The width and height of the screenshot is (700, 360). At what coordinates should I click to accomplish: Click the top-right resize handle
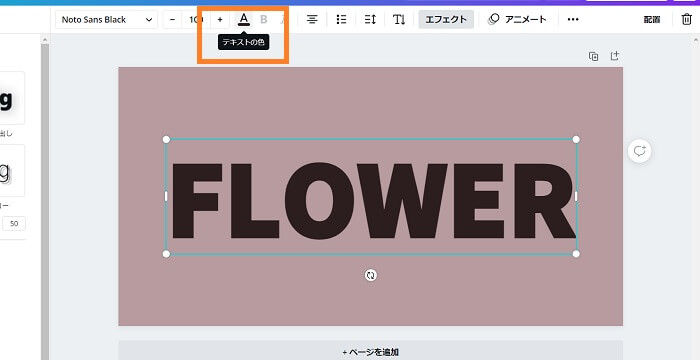[x=576, y=139]
